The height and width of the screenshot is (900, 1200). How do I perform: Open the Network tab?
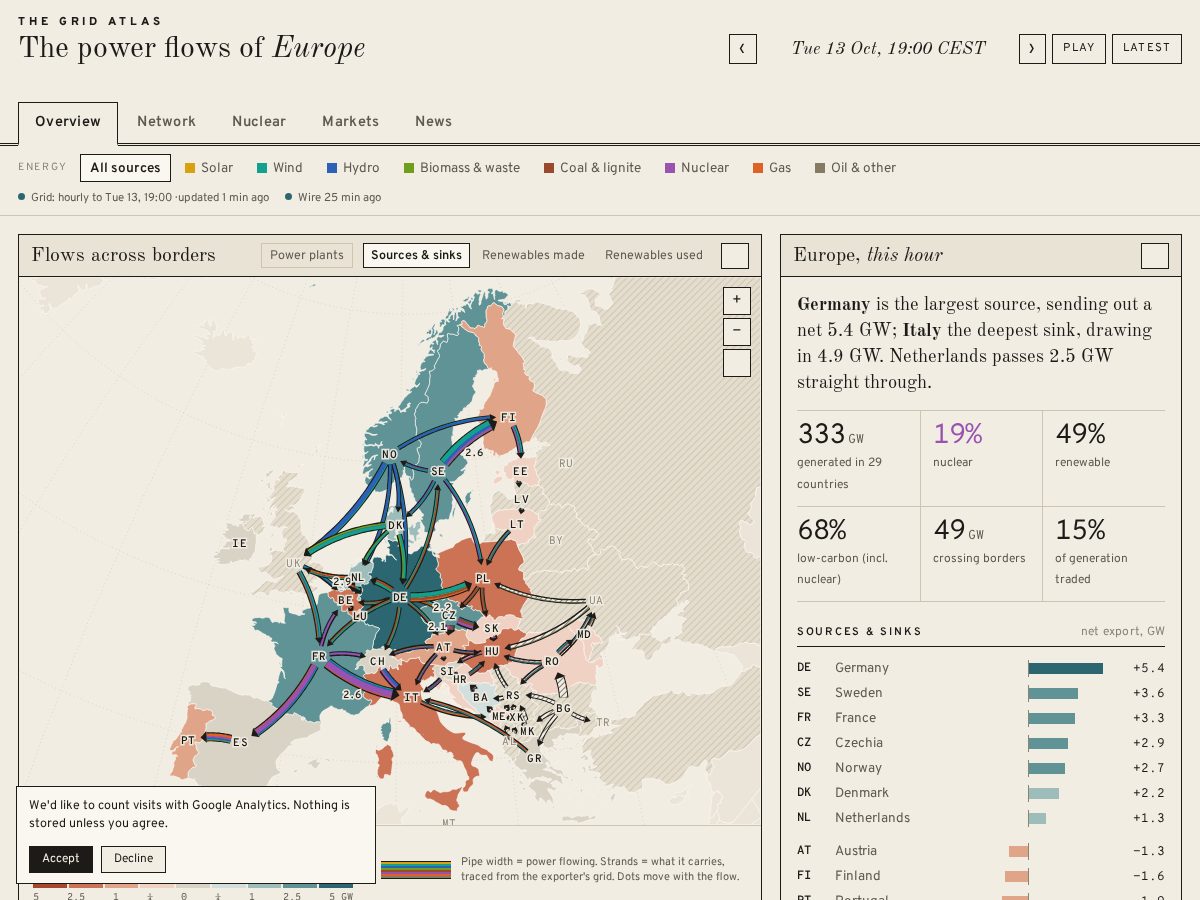[167, 122]
